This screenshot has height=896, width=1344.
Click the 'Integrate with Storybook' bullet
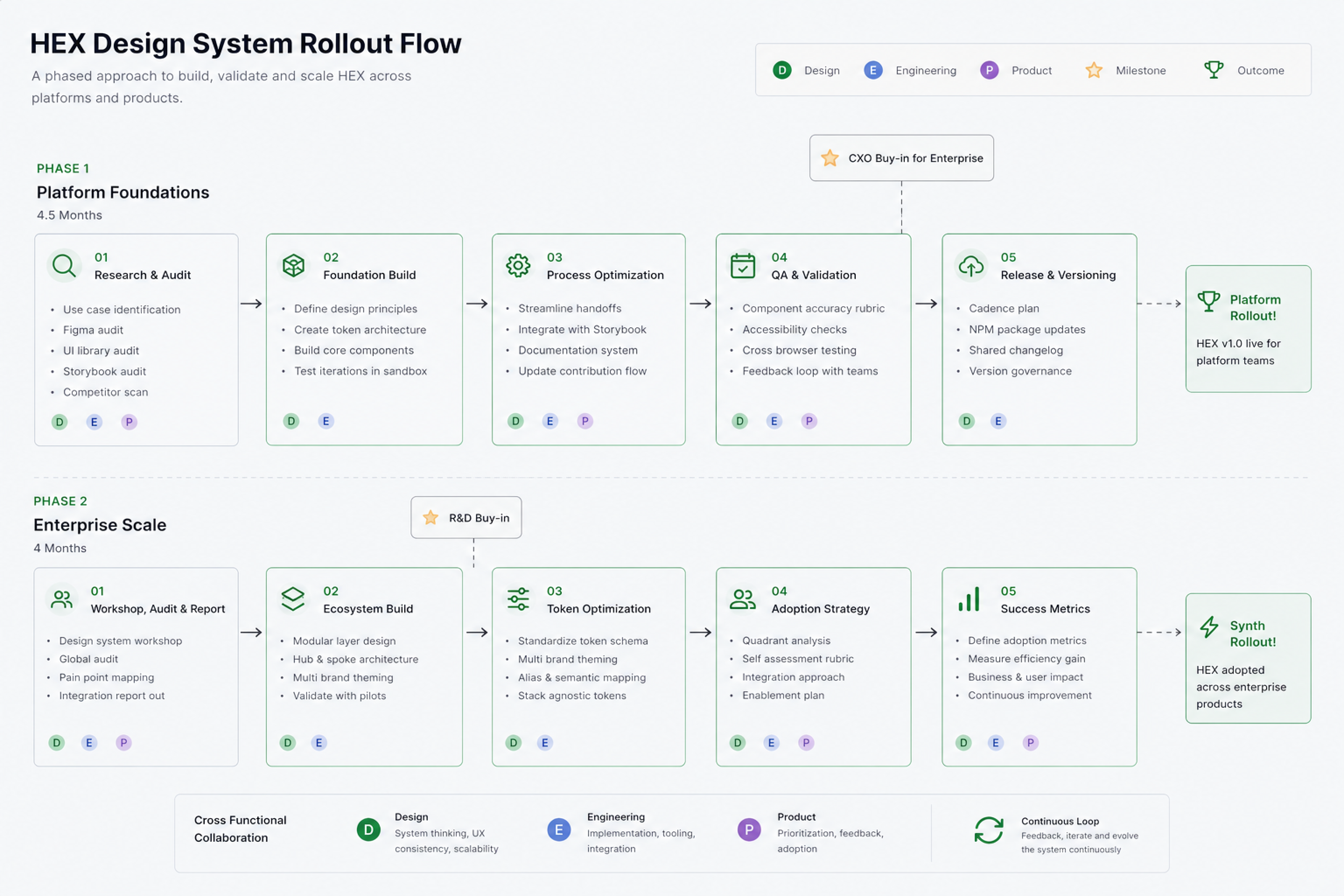[582, 329]
